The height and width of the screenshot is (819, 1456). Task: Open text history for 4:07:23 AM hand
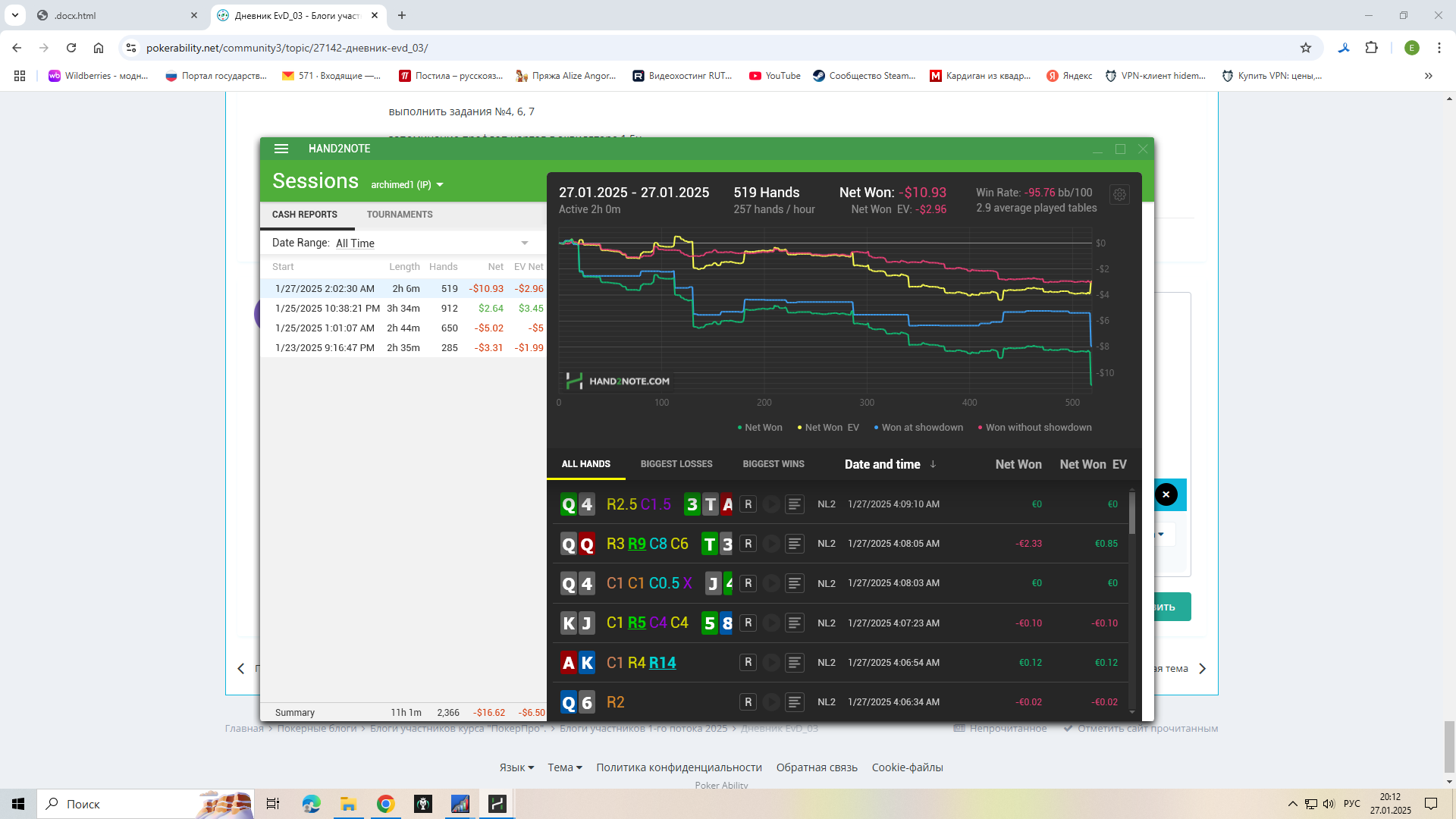794,623
